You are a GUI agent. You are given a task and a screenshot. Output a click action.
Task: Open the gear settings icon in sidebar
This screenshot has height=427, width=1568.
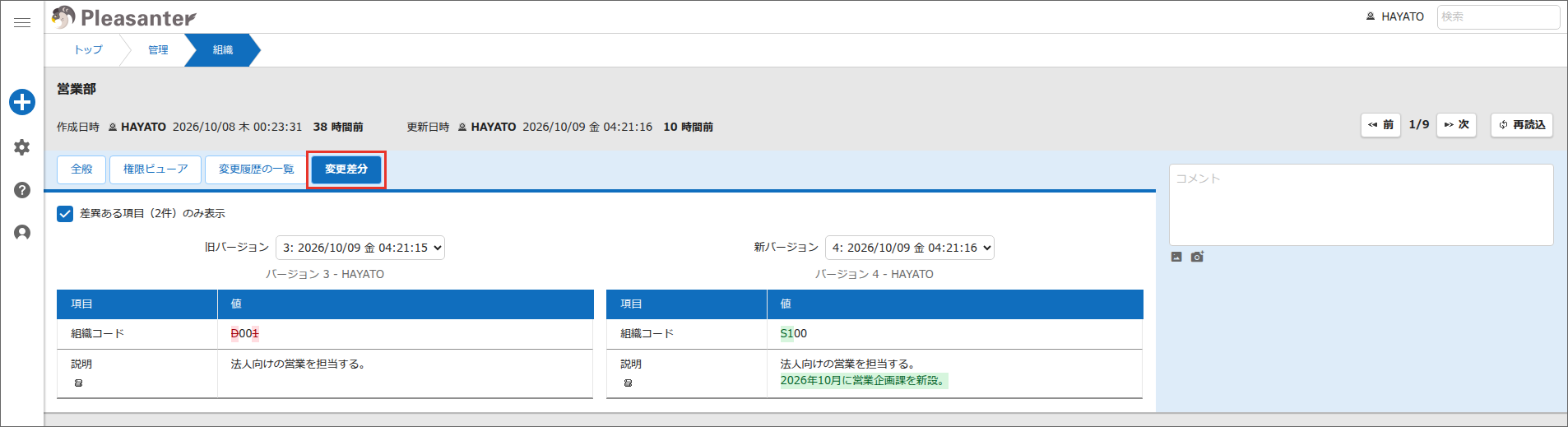point(22,147)
